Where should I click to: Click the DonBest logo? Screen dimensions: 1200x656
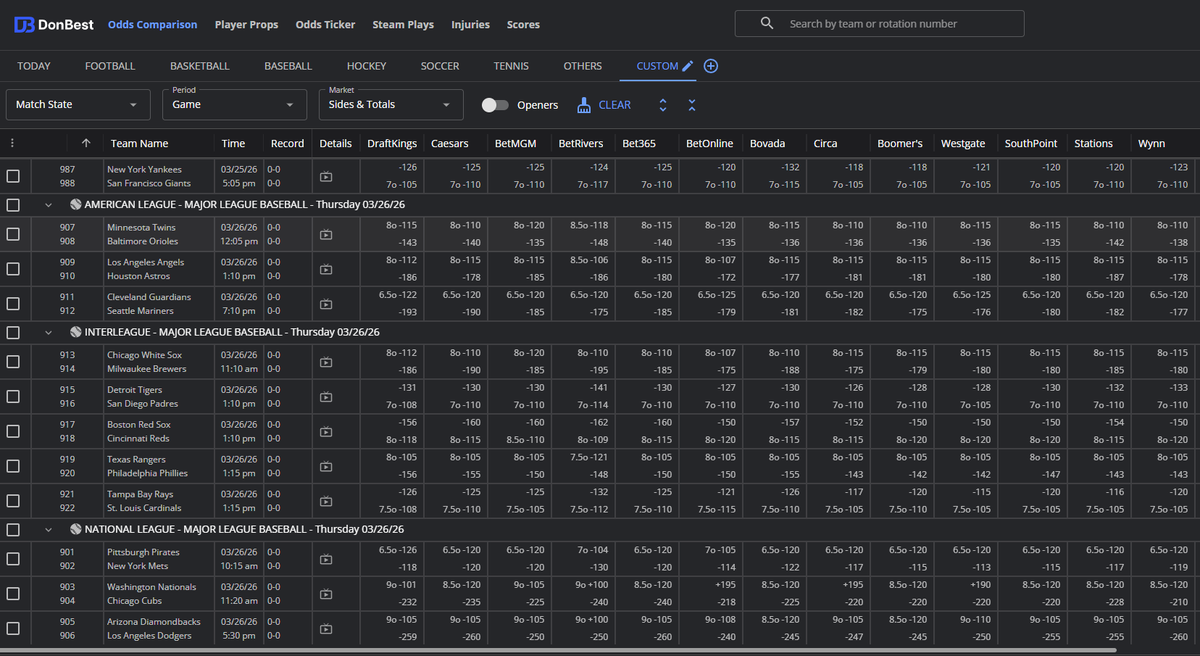(x=53, y=24)
